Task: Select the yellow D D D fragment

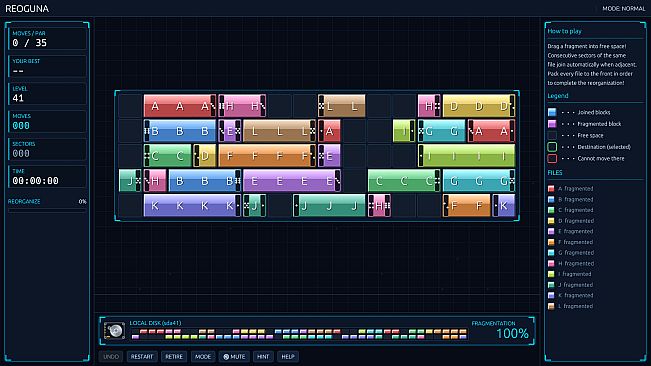Action: coord(479,106)
